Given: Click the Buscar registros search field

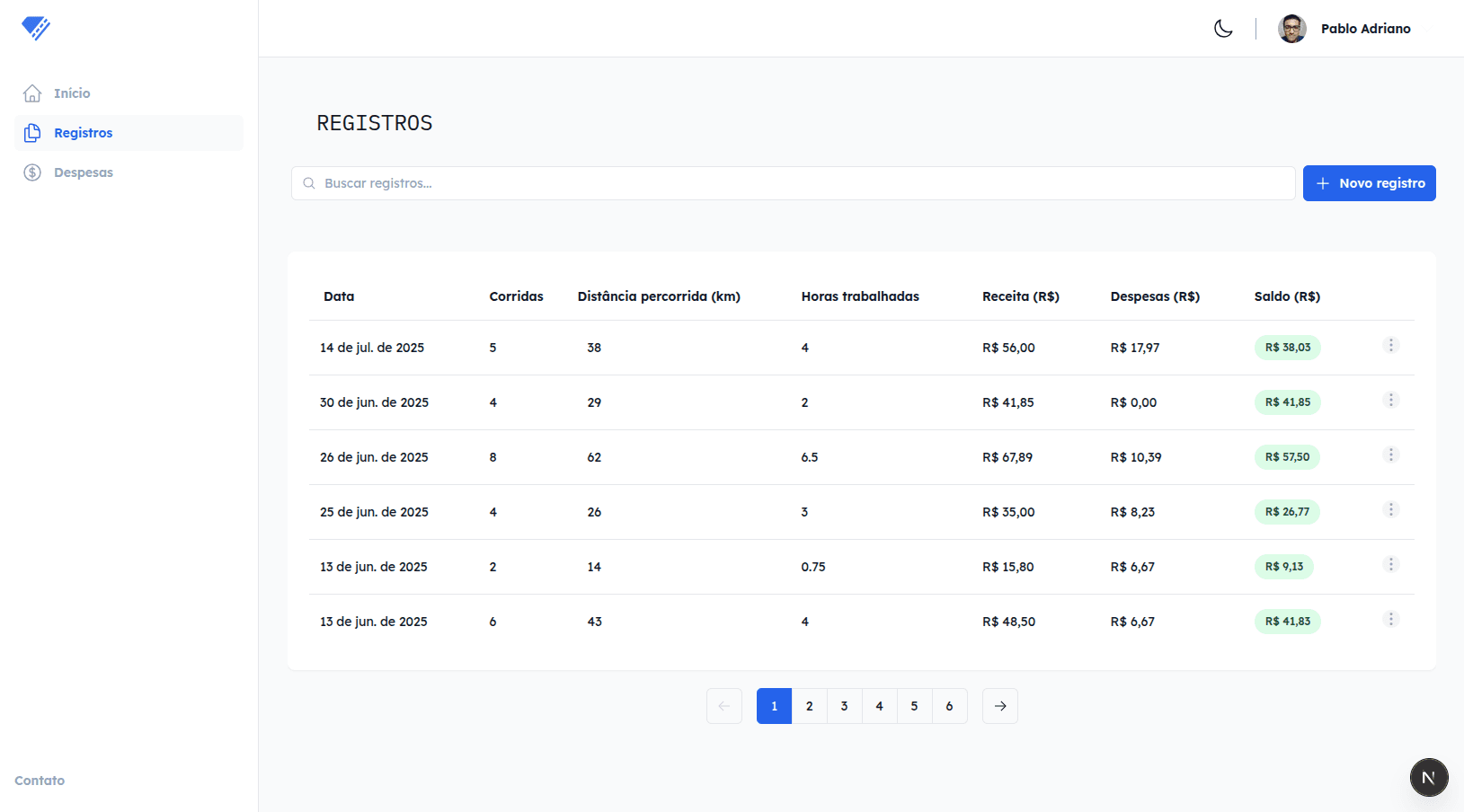Looking at the screenshot, I should [793, 183].
